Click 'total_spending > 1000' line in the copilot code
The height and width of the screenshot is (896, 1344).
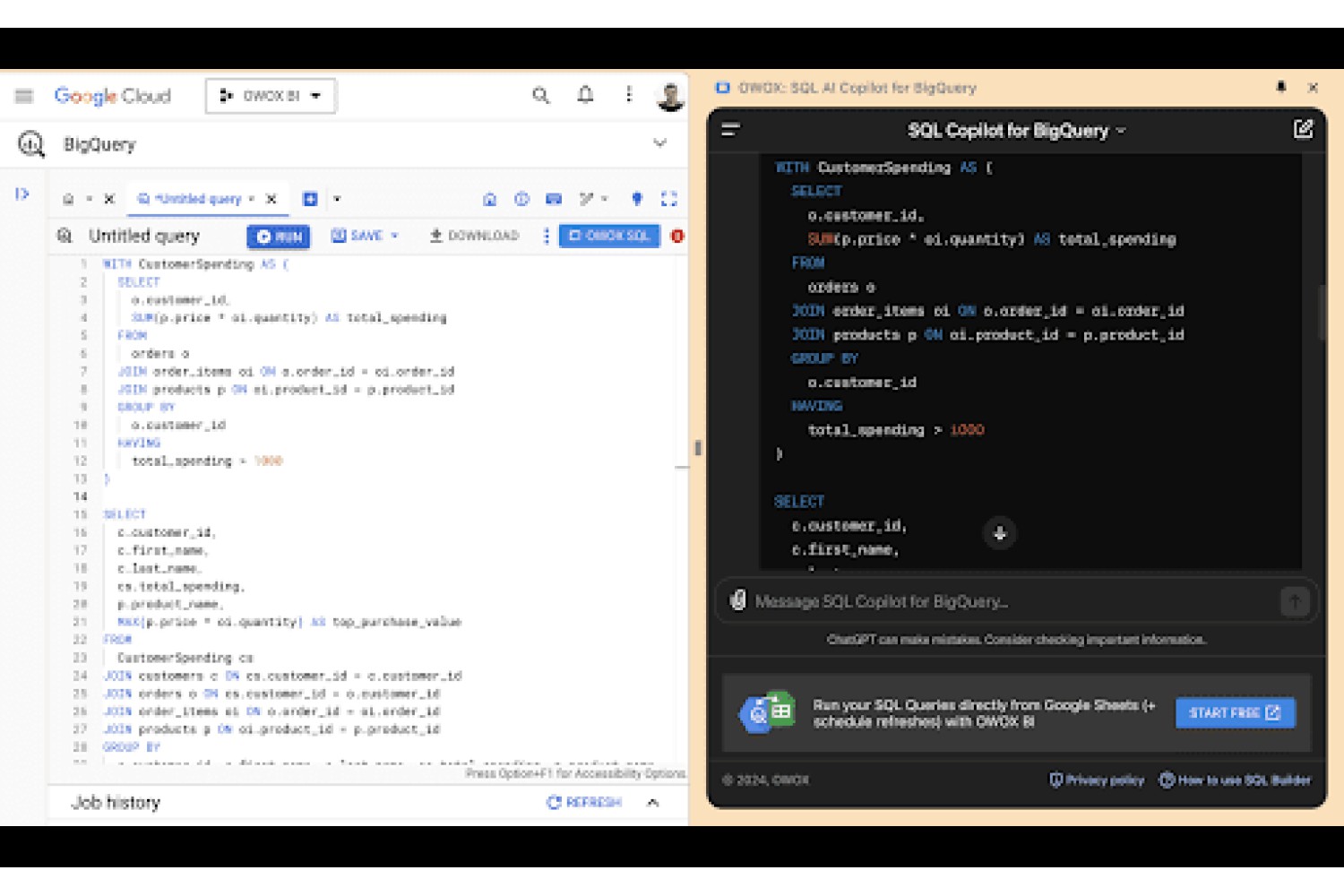[x=896, y=430]
